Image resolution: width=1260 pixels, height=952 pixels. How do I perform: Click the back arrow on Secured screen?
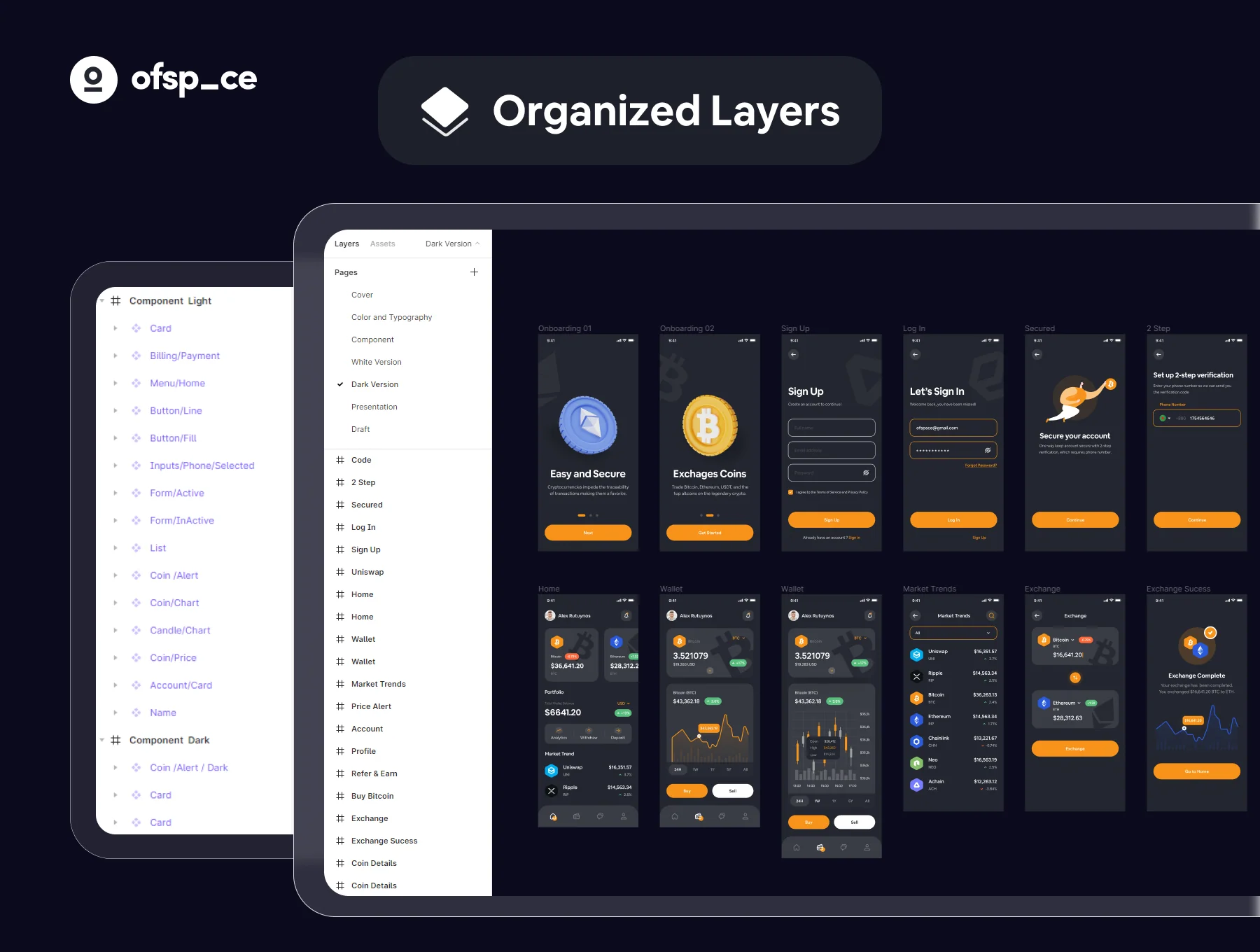[x=1037, y=355]
